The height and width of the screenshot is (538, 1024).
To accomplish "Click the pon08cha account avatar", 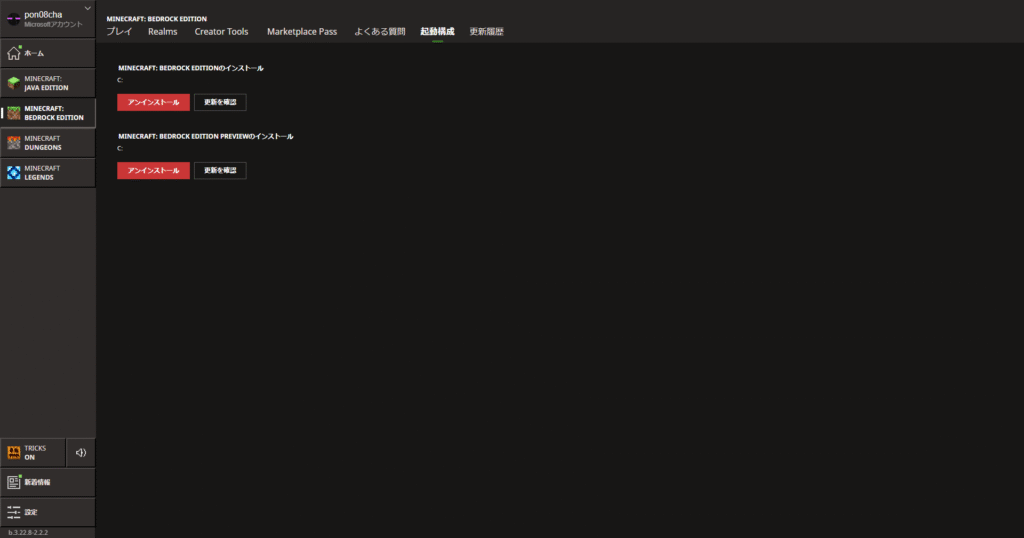I will point(13,19).
